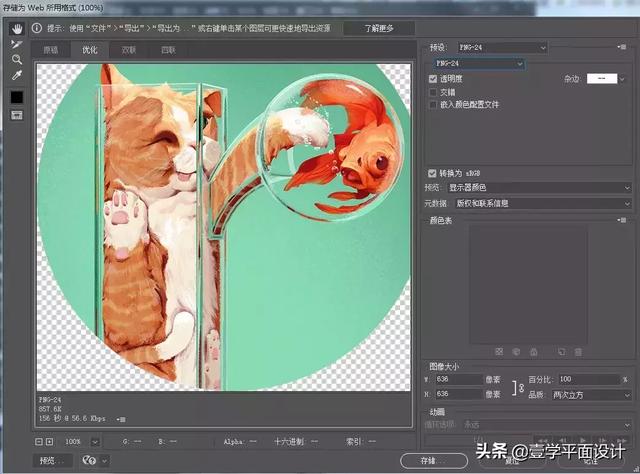This screenshot has height=474, width=640.
Task: Open the zoom level dropdown arrow
Action: tap(95, 442)
